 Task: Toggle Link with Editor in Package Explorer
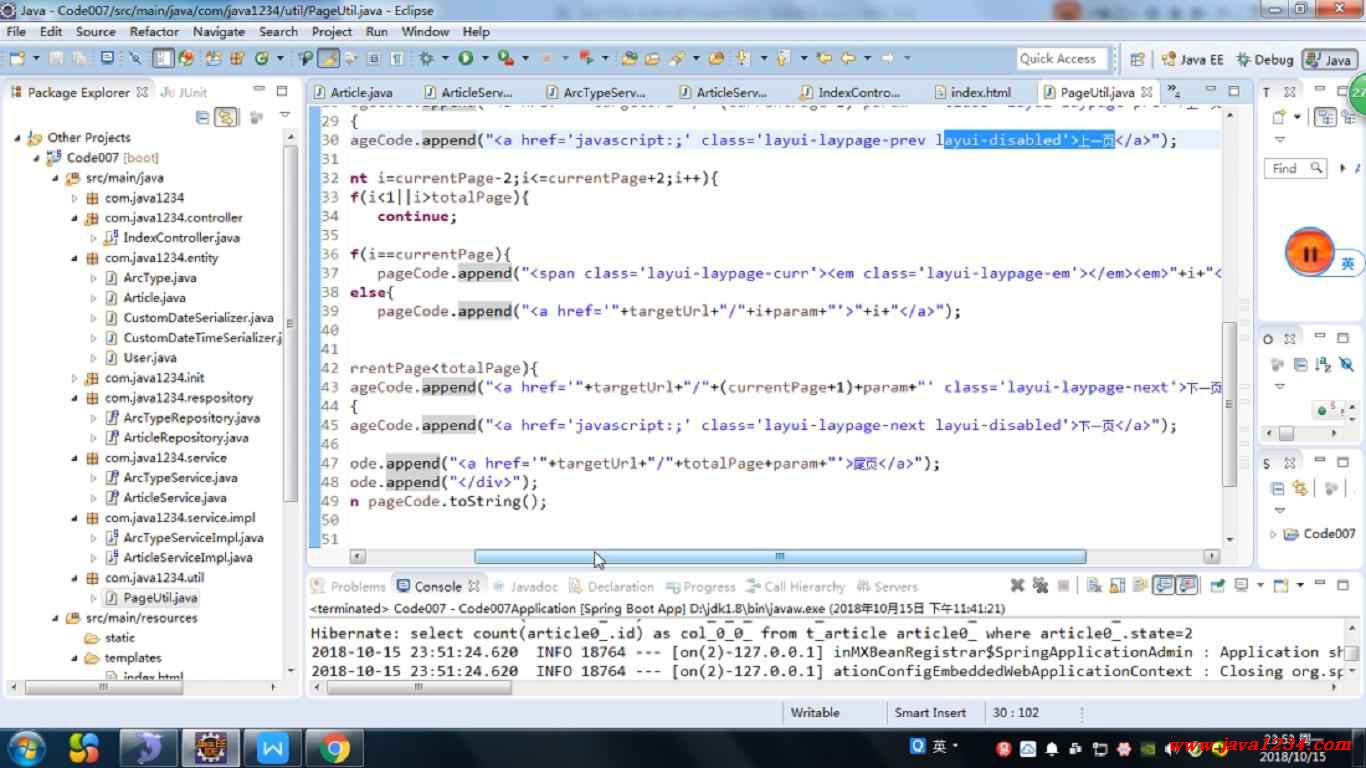coord(227,117)
